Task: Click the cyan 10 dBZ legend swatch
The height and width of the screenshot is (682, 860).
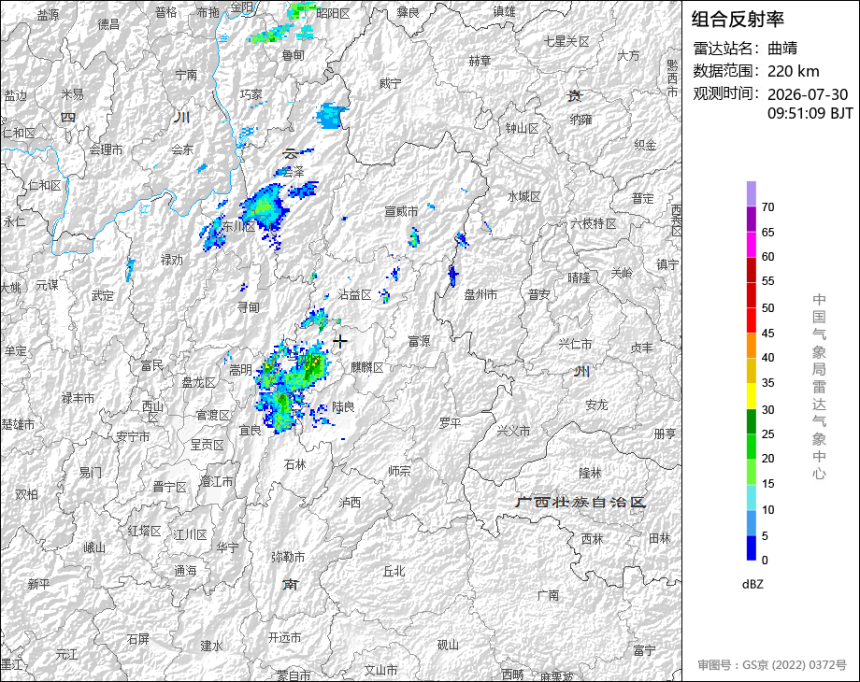Action: (751, 497)
